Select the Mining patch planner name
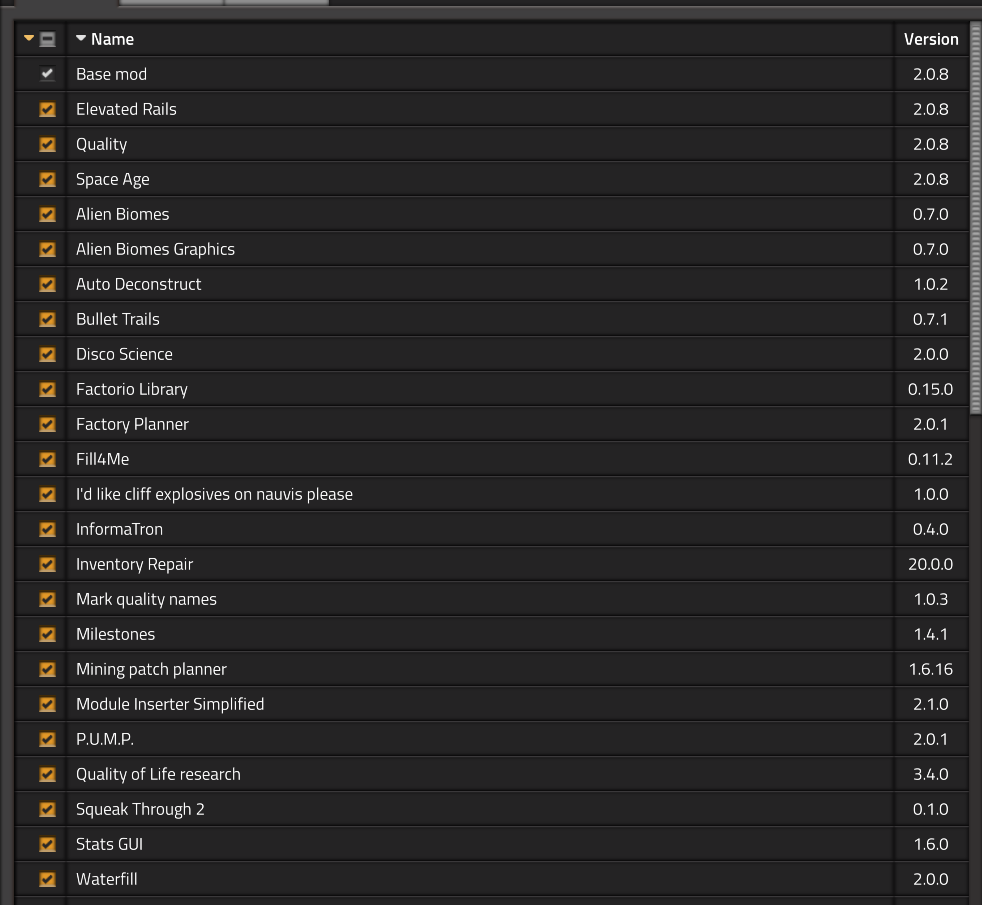 (151, 670)
